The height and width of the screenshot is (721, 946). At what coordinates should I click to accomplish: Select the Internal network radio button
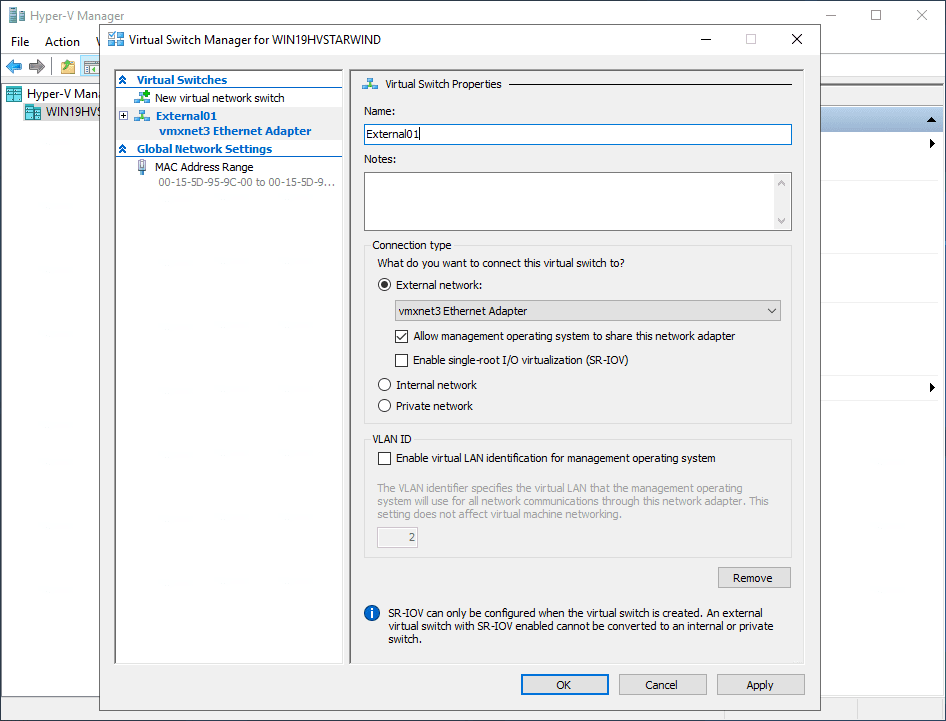coord(385,385)
